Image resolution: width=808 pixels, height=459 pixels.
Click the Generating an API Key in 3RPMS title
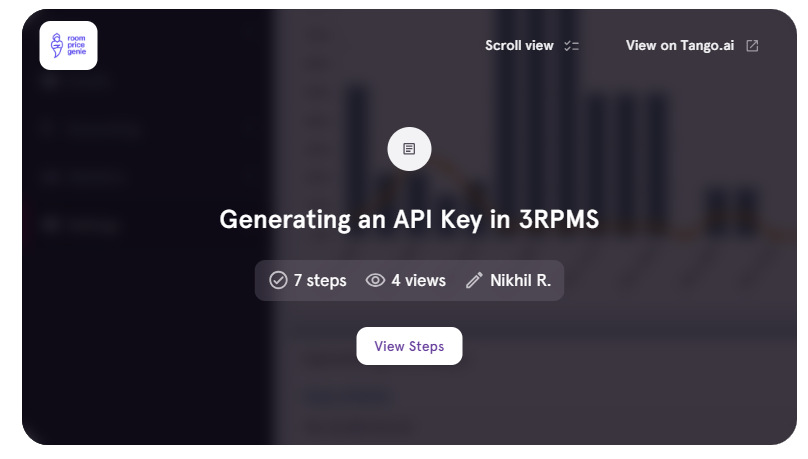click(x=409, y=220)
